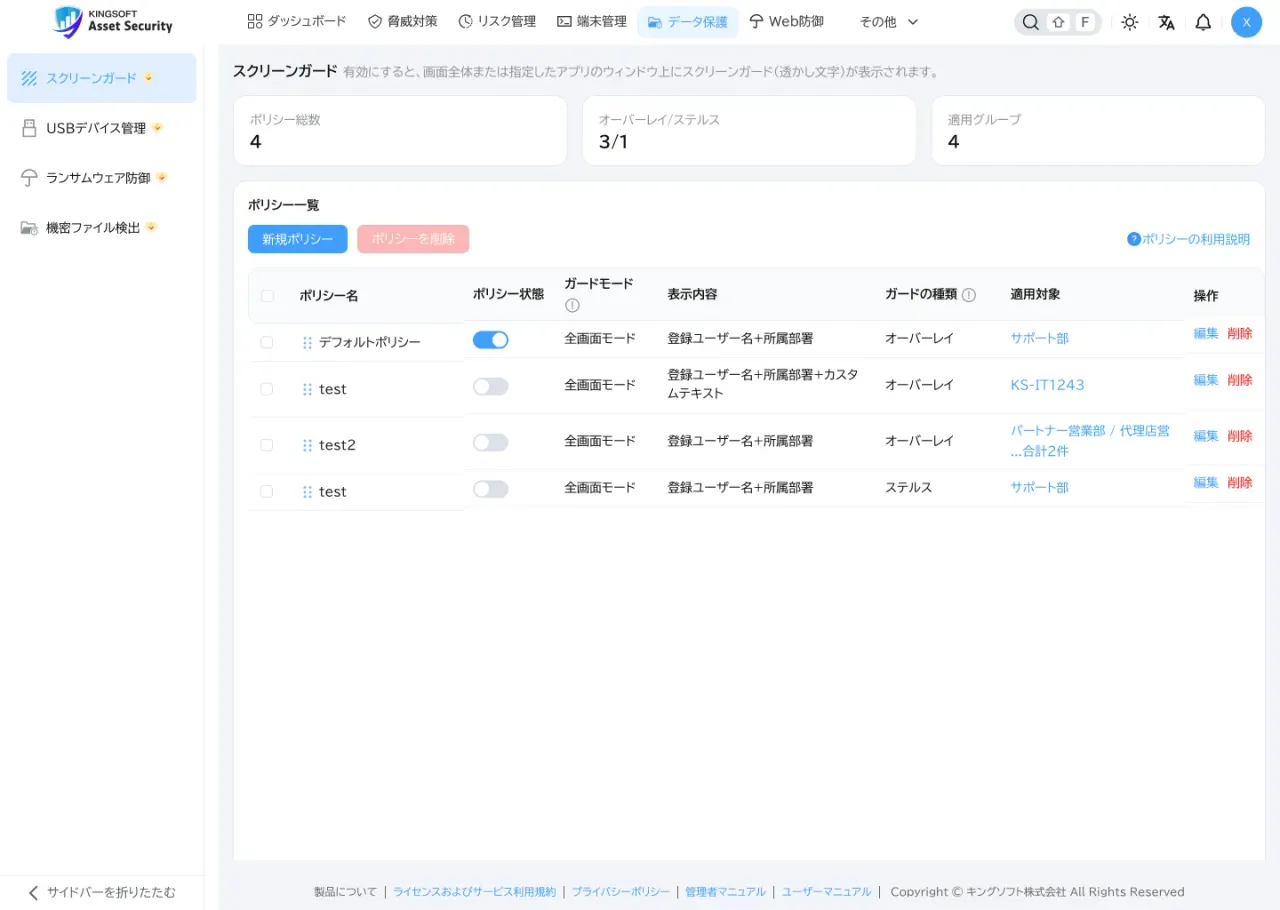Switch to the リスク管理 tab

click(x=497, y=22)
